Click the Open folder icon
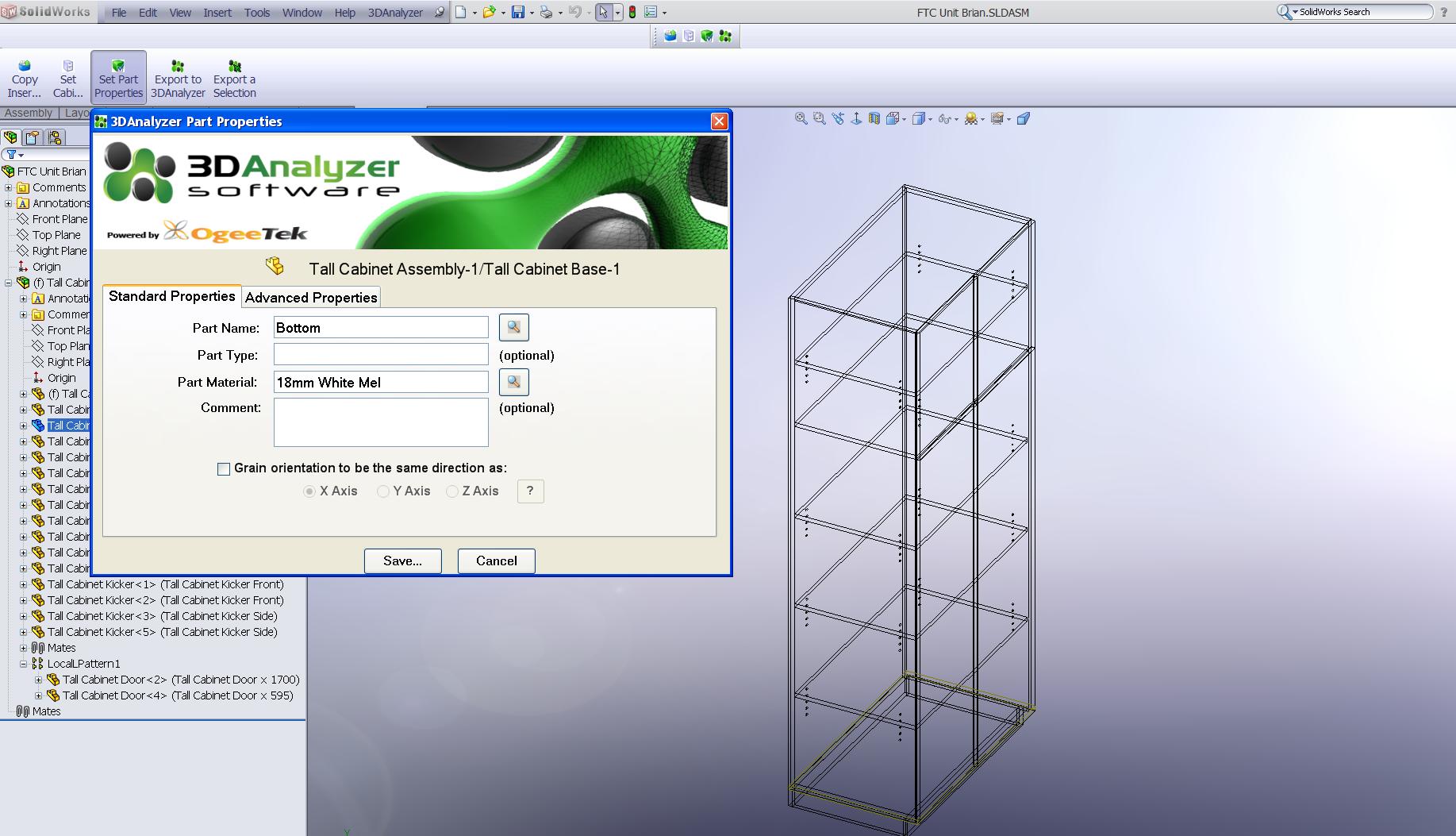Image resolution: width=1456 pixels, height=836 pixels. (490, 12)
